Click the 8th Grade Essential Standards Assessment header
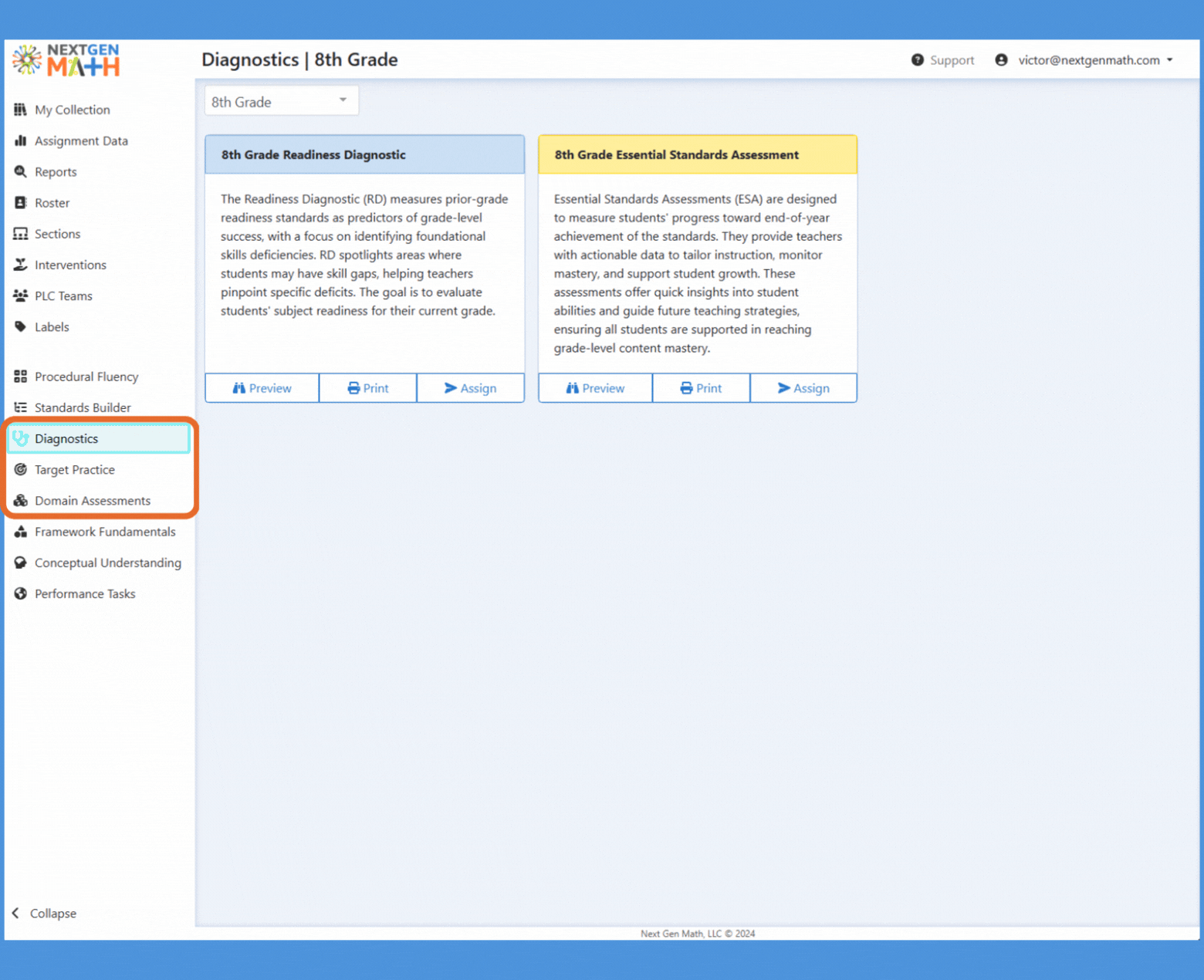This screenshot has height=980, width=1204. pyautogui.click(x=698, y=154)
